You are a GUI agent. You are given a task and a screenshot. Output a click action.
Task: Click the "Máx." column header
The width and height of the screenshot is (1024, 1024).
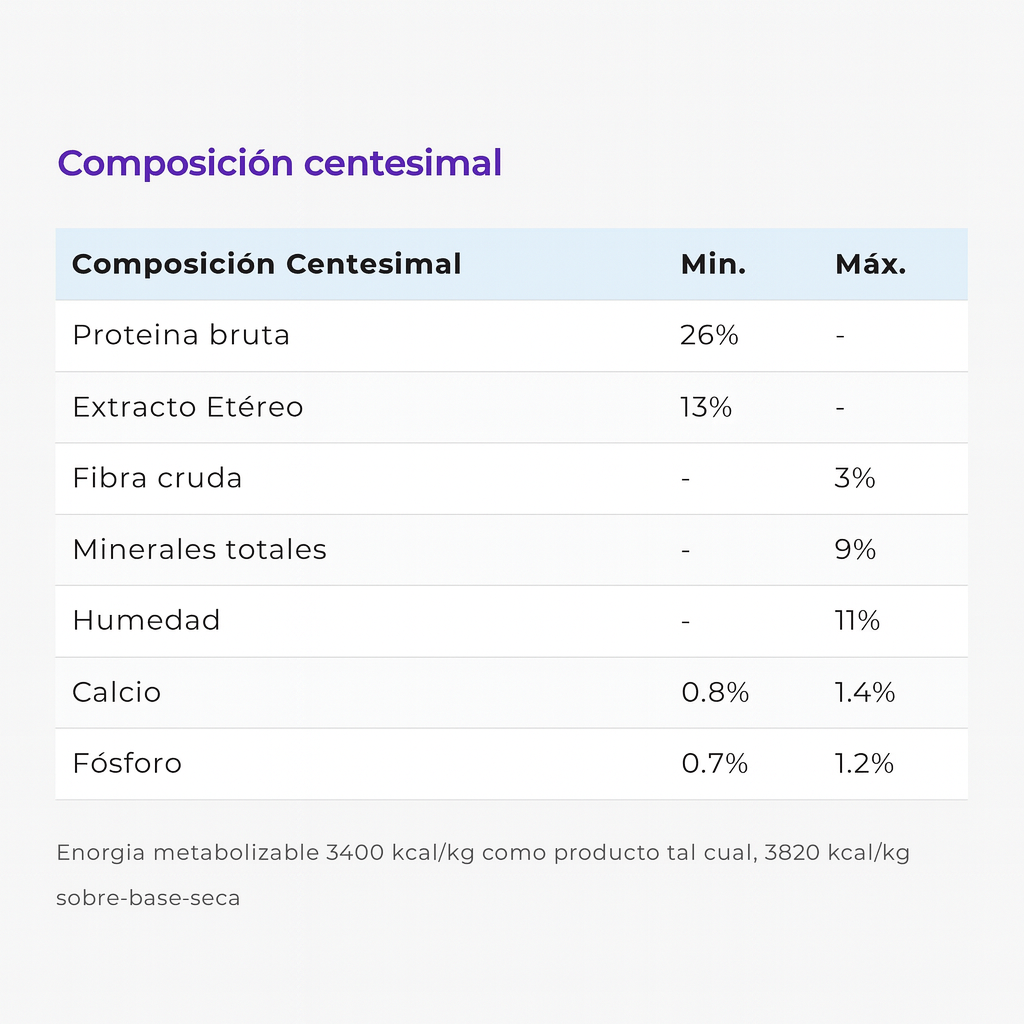point(870,264)
